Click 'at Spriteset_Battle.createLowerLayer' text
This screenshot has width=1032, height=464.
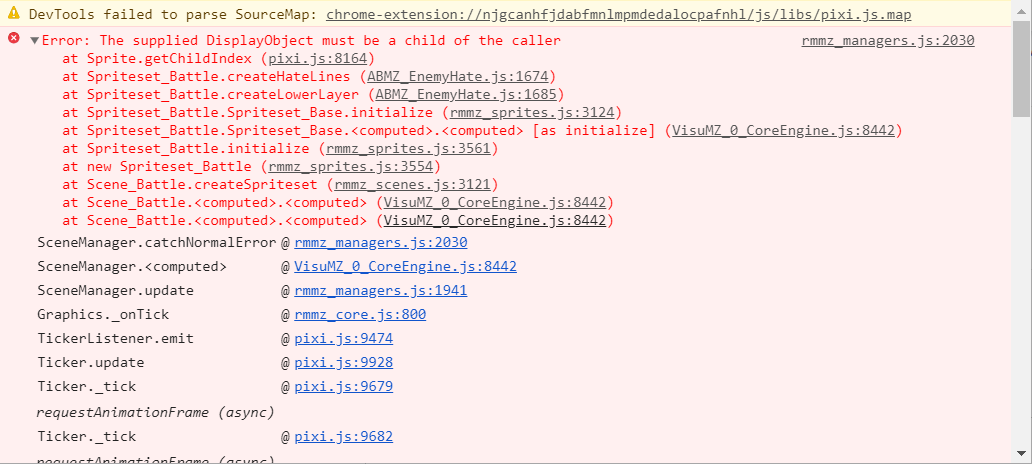[x=211, y=94]
